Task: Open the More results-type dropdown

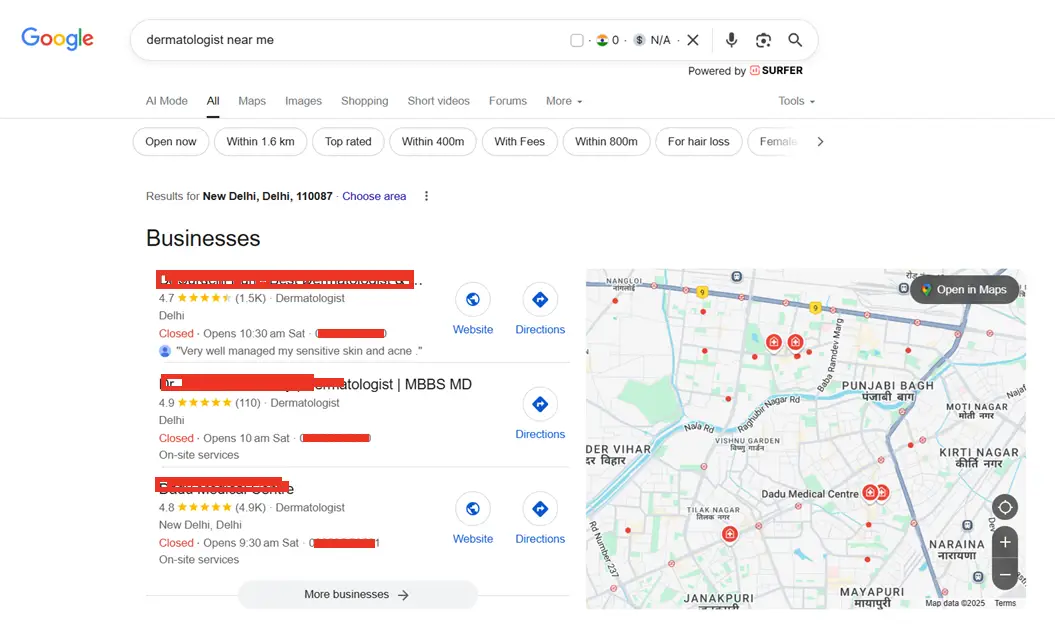Action: click(x=563, y=100)
